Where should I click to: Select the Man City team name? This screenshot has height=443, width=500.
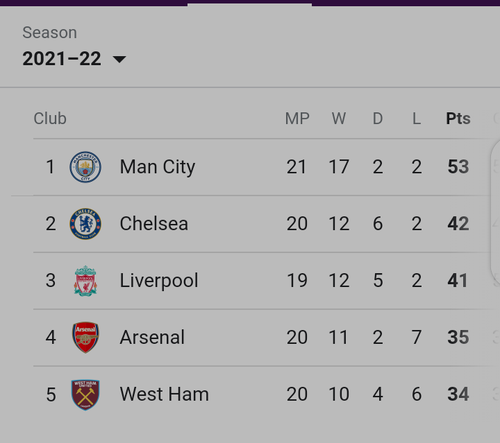[x=157, y=167]
